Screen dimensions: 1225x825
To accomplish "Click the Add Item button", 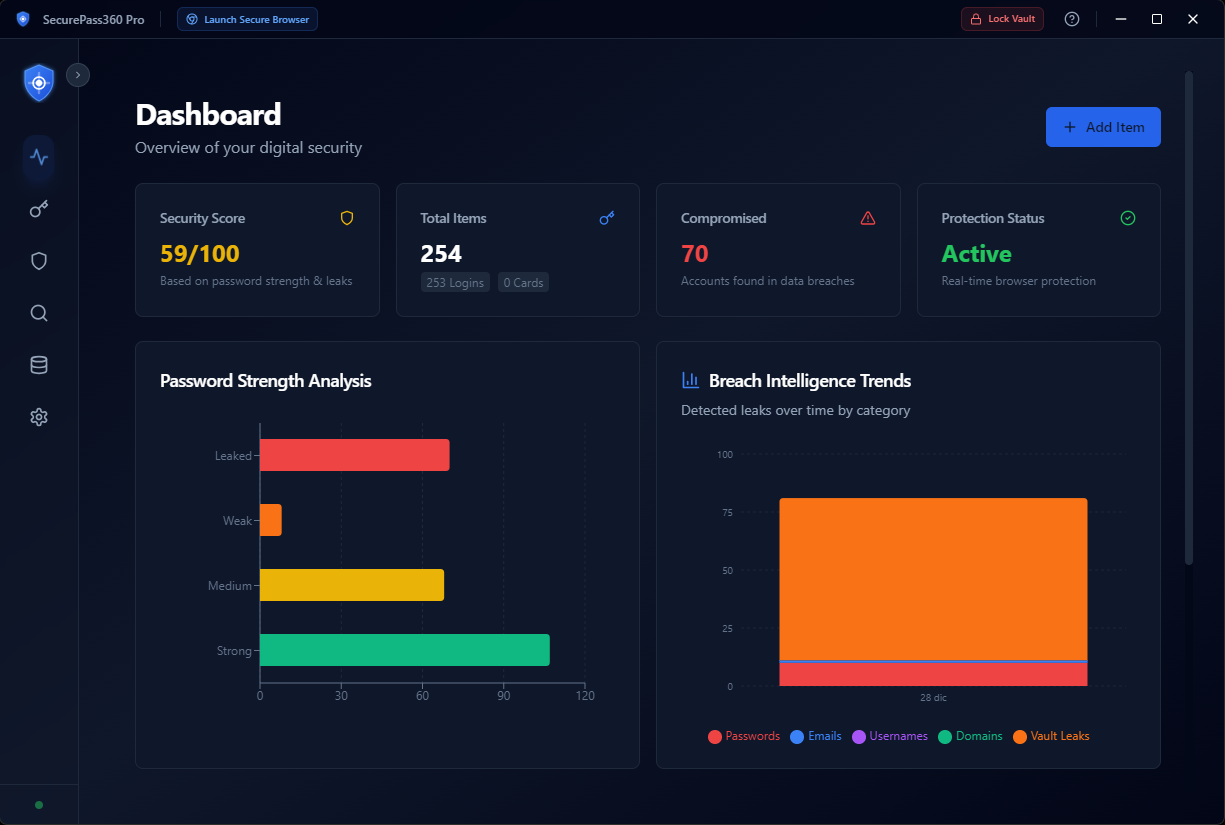I will [x=1103, y=127].
